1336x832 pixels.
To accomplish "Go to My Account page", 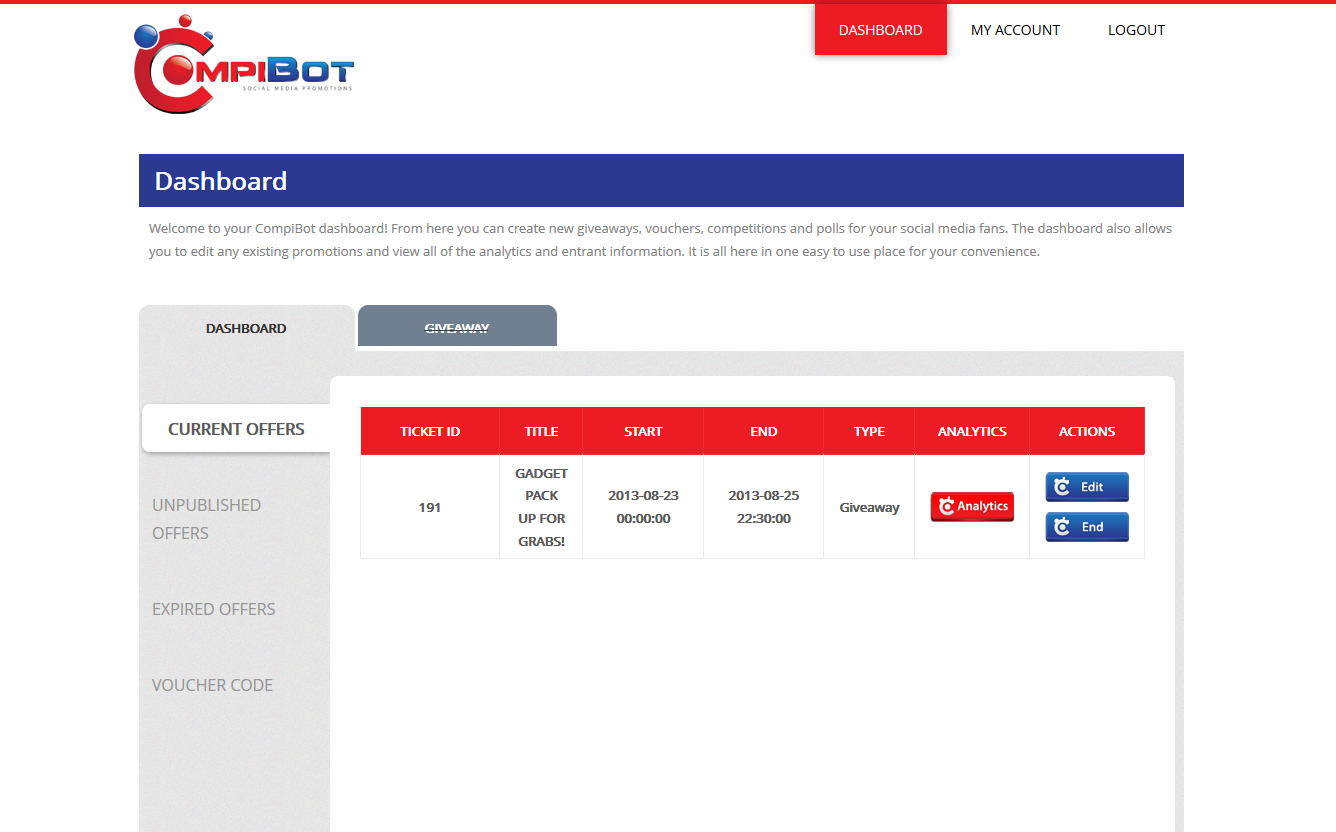I will tap(1015, 30).
